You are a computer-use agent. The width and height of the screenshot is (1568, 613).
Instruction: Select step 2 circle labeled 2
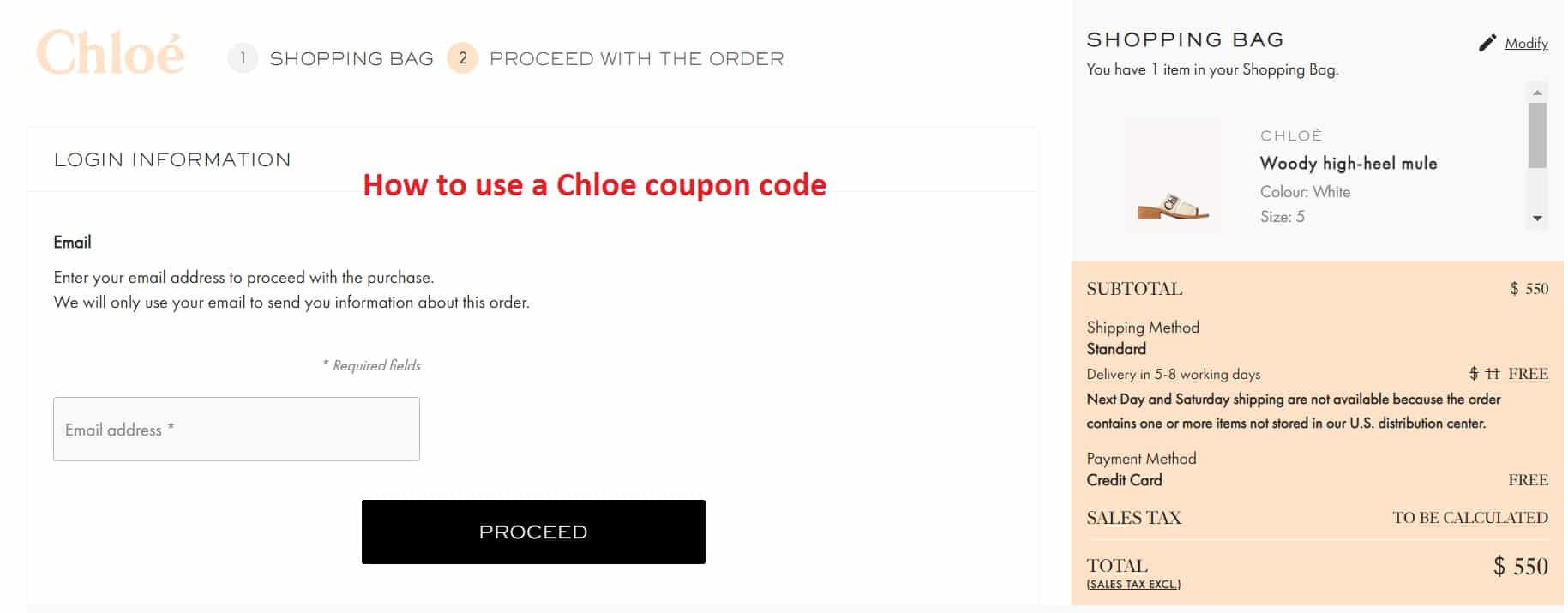point(461,58)
